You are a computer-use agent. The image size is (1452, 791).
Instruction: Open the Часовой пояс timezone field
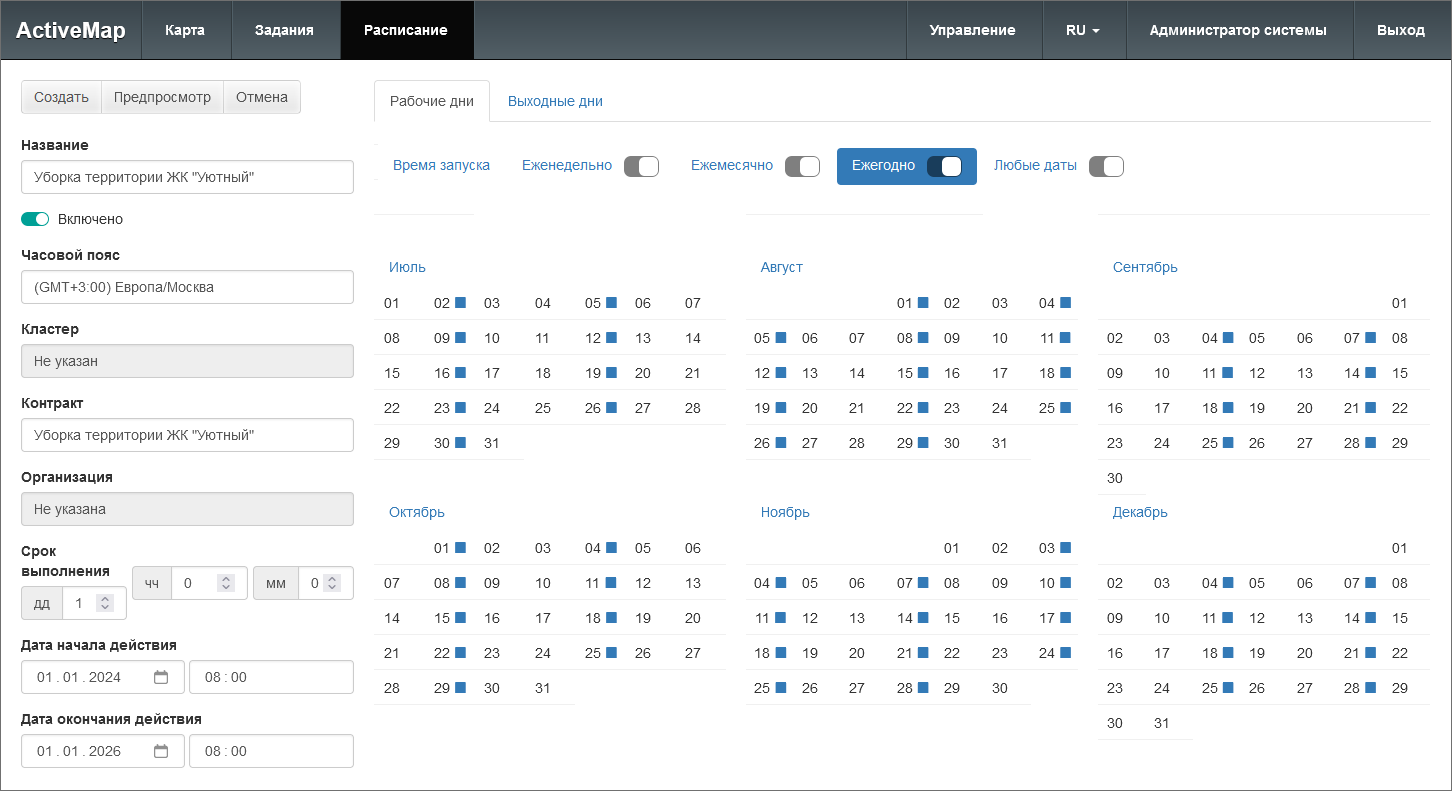coord(187,287)
